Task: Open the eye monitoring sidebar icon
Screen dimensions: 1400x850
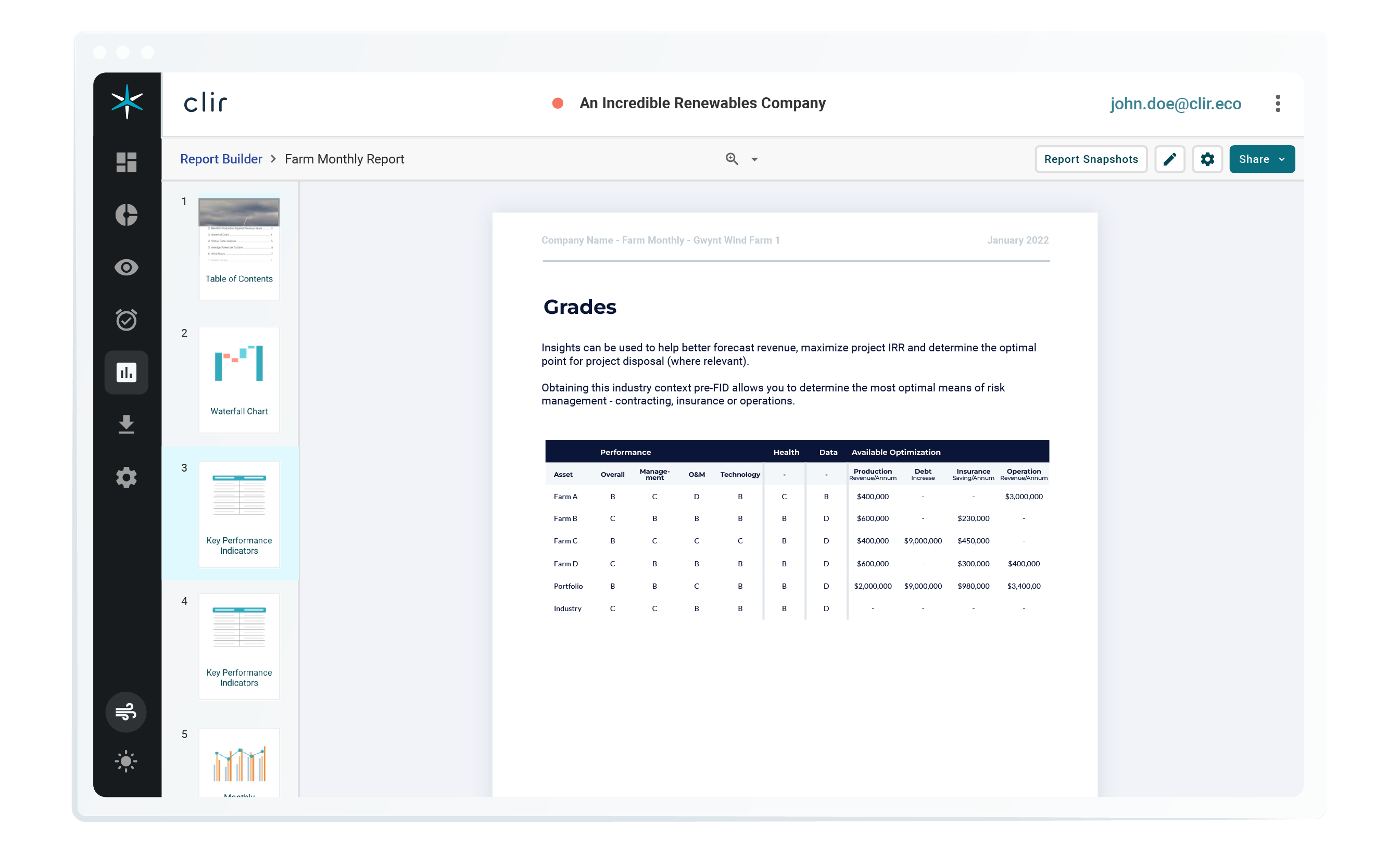Action: (x=126, y=268)
